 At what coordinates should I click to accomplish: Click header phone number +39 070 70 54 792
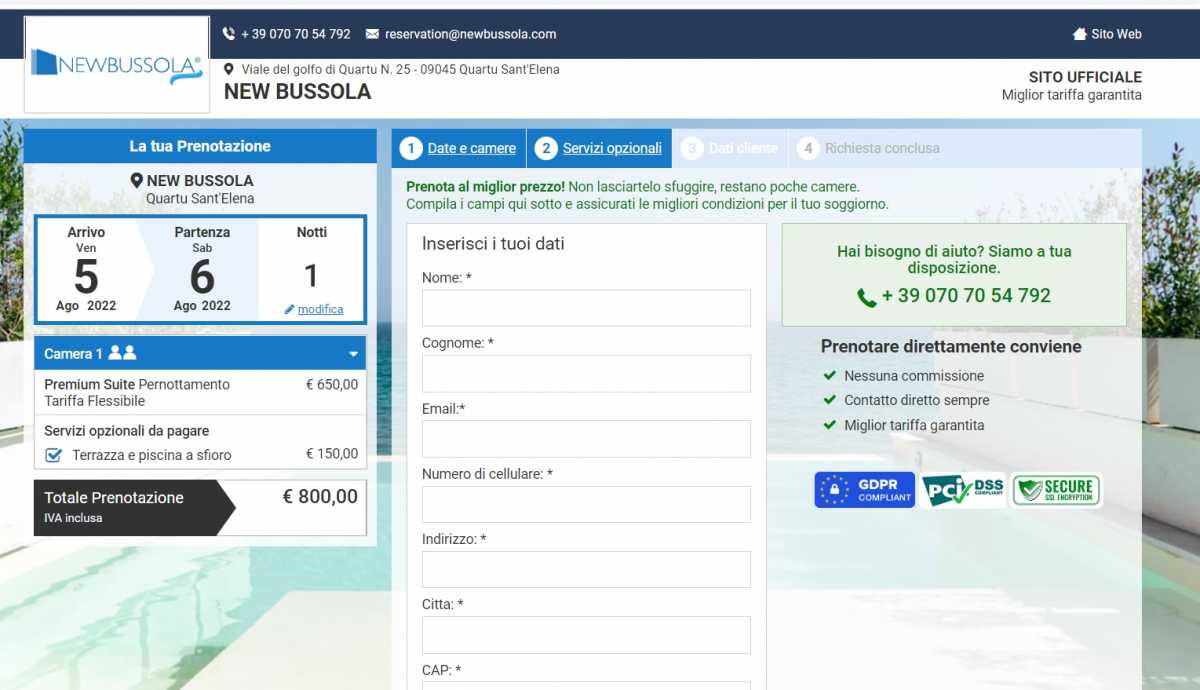[x=296, y=34]
